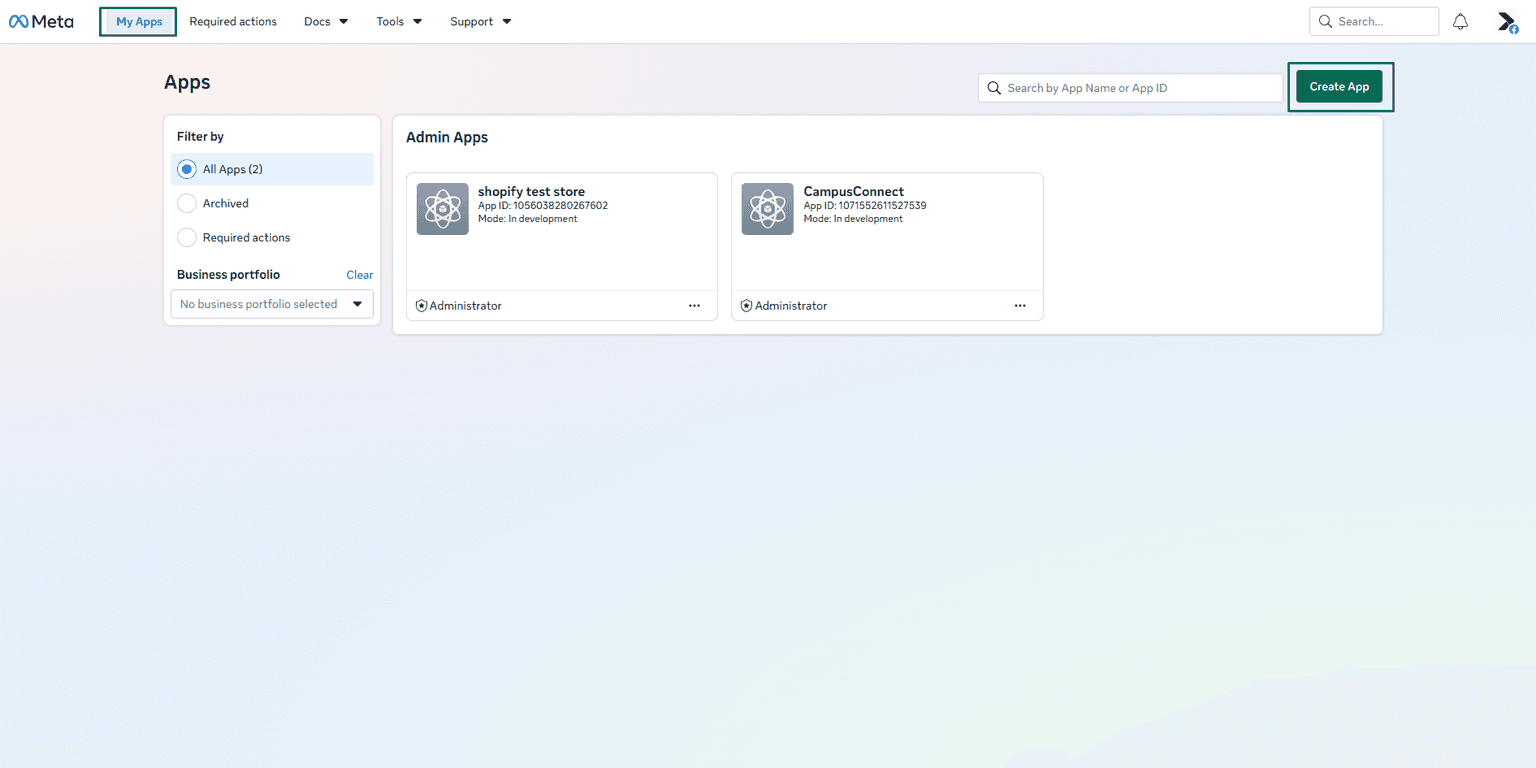Click the magnifier in the top search box
Image resolution: width=1536 pixels, height=768 pixels.
point(1325,21)
